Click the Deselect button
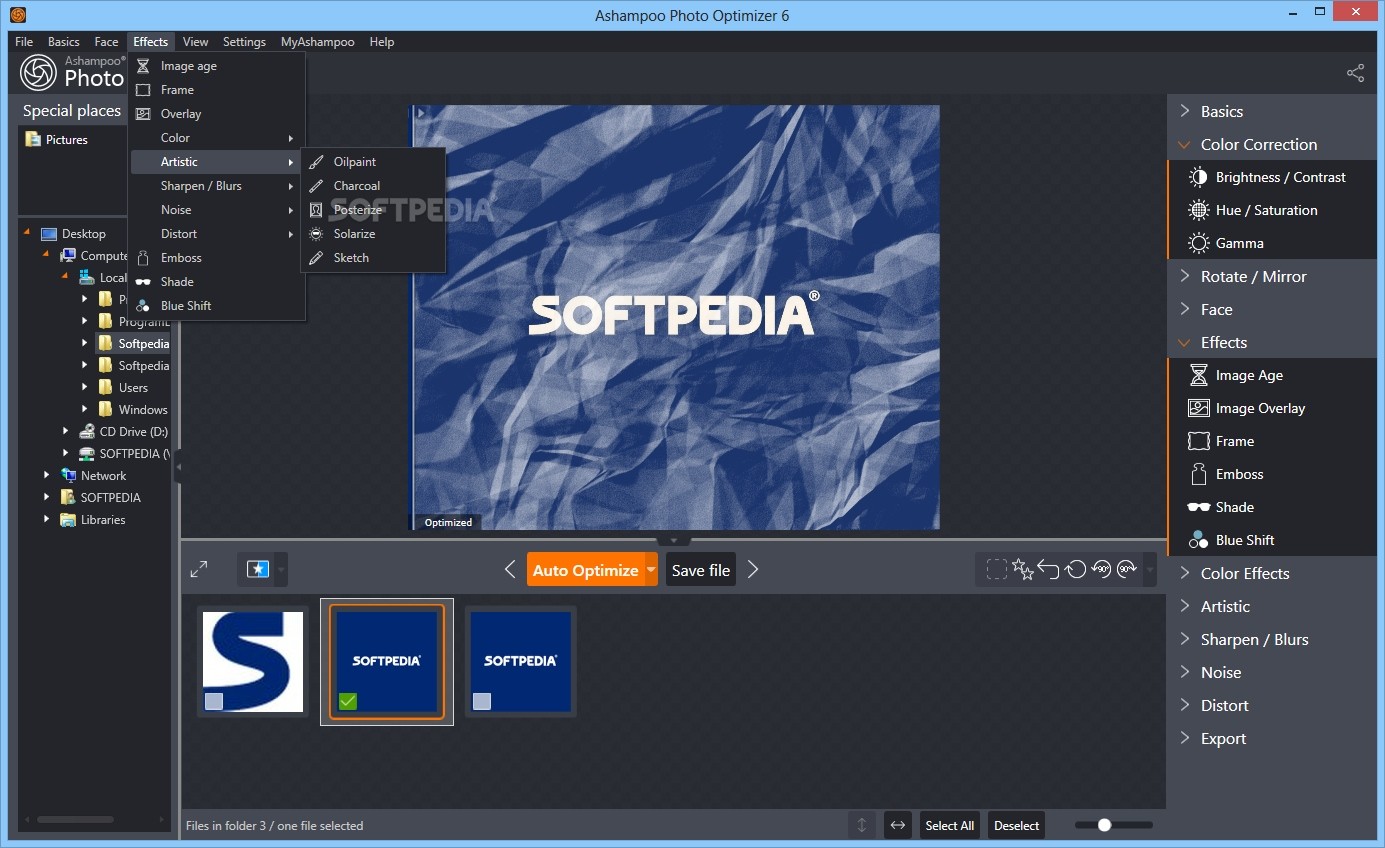Image resolution: width=1385 pixels, height=848 pixels. 1017,825
